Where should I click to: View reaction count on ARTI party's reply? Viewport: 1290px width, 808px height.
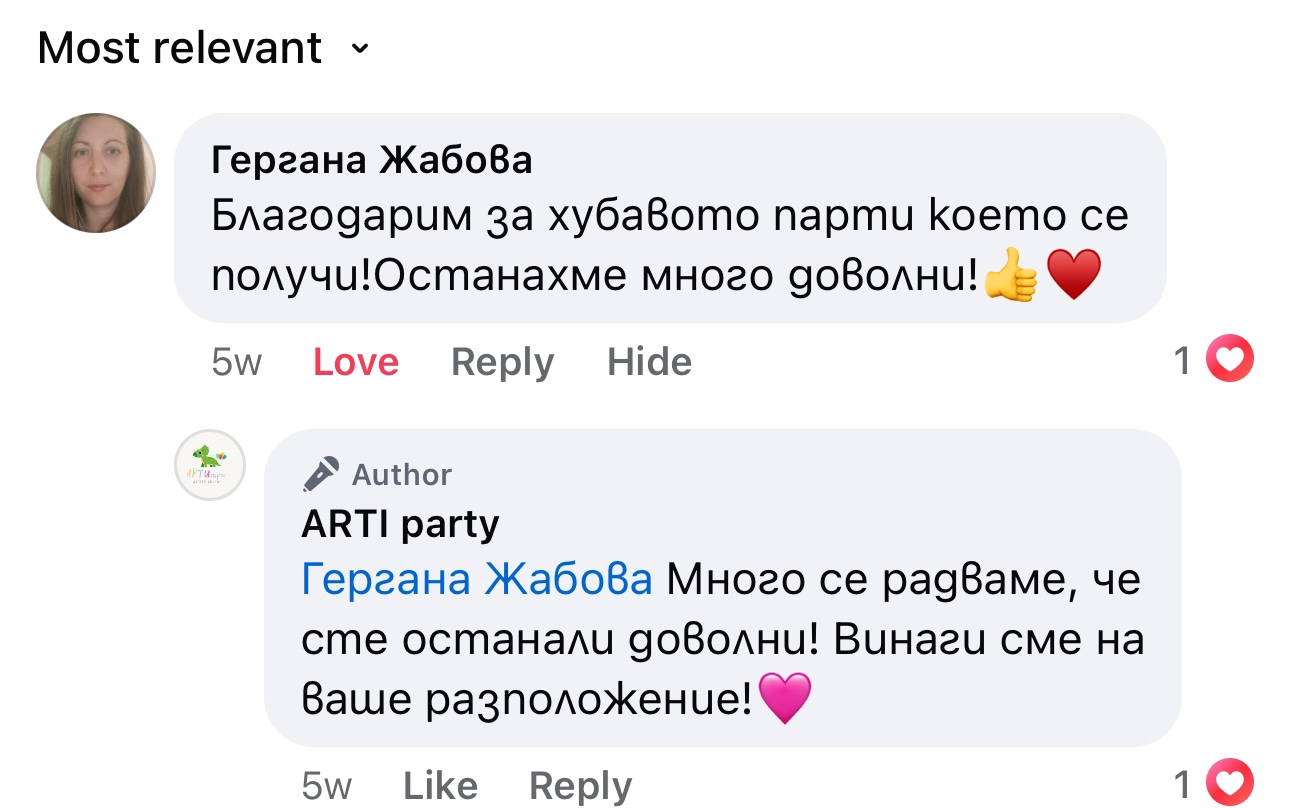[1183, 785]
